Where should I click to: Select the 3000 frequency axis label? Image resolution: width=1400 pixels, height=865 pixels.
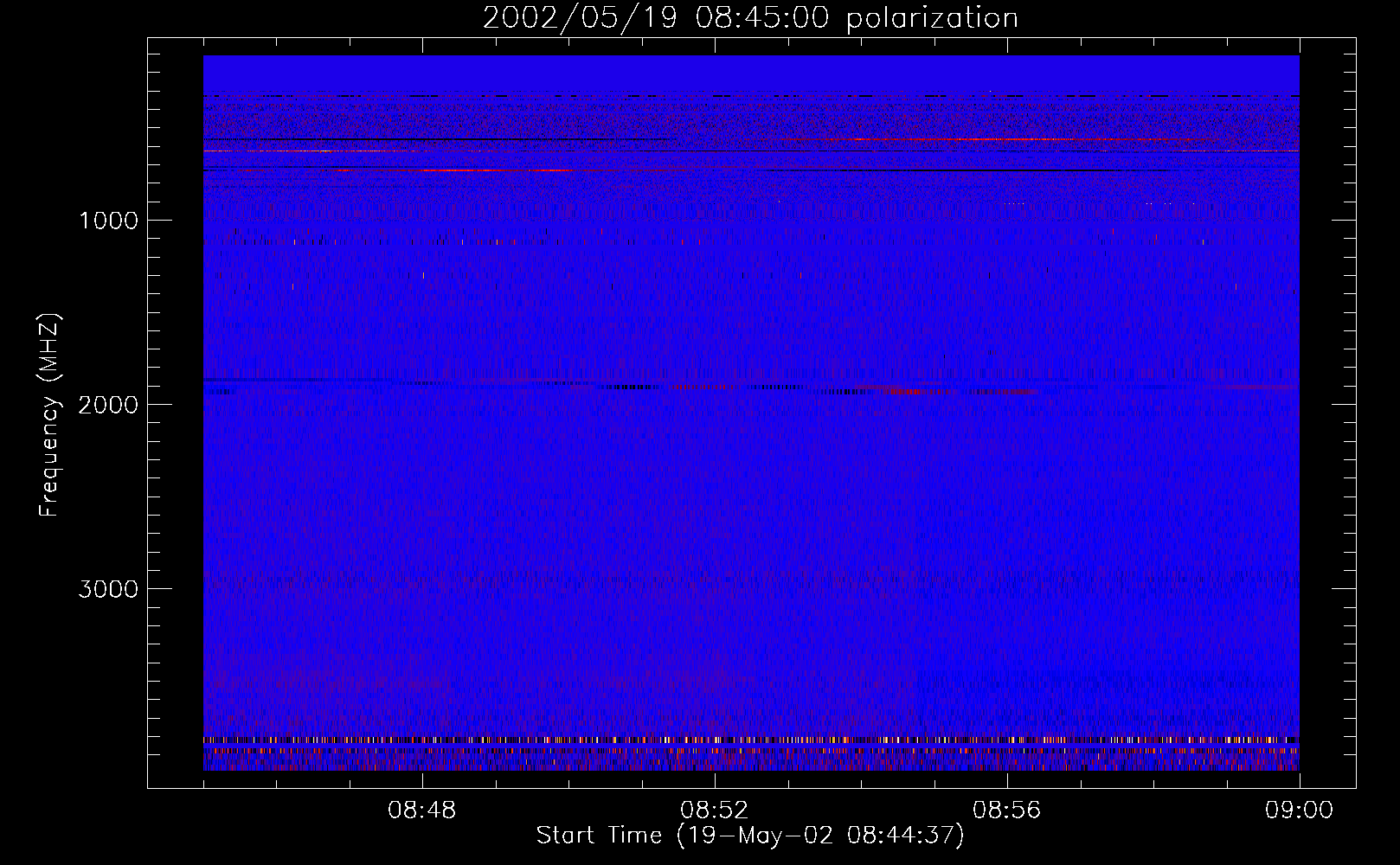pos(108,589)
